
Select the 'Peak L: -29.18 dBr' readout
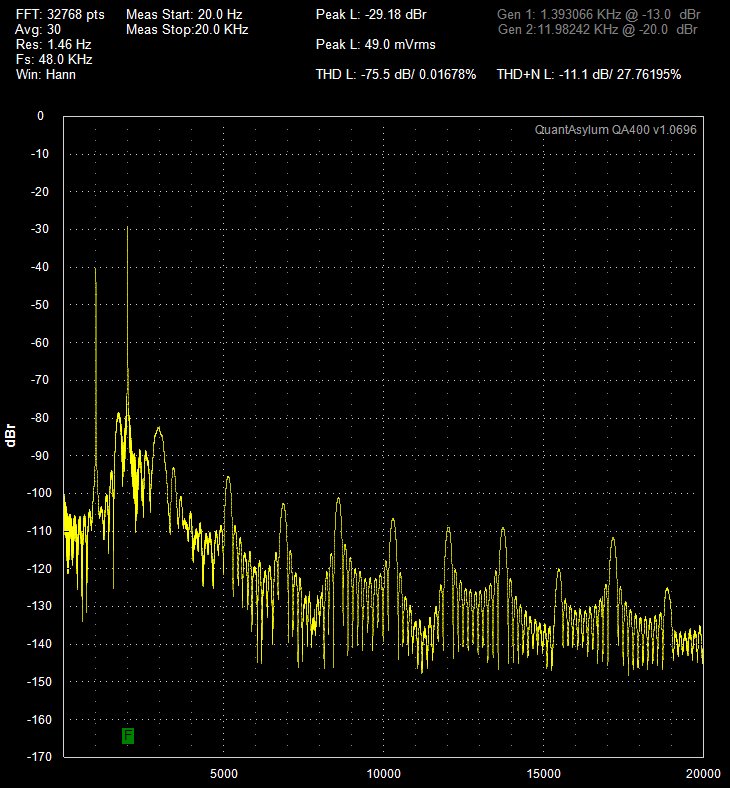point(371,15)
